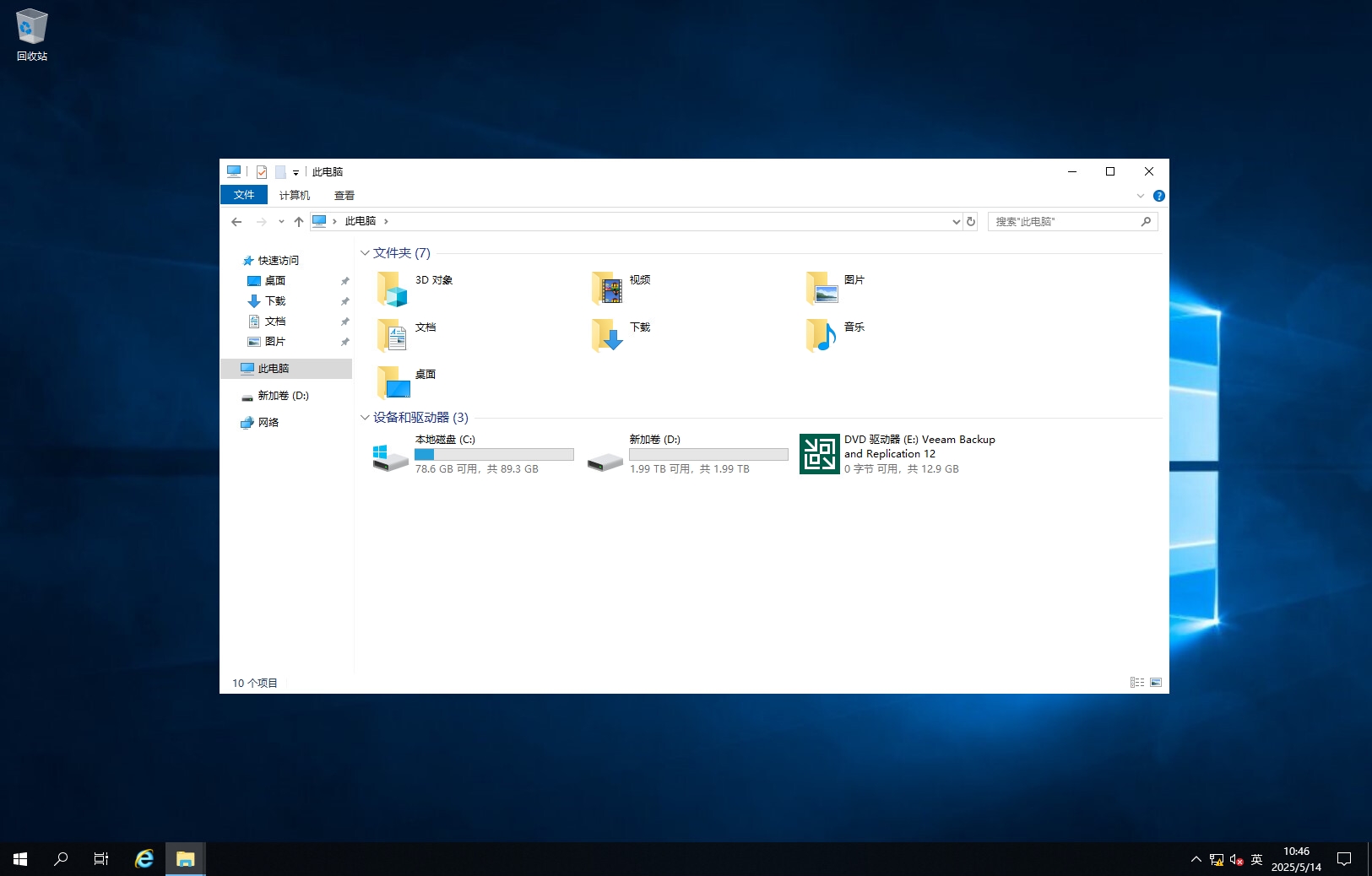
Task: Select the 本地磁盘 (C:) drive icon
Action: coord(390,456)
